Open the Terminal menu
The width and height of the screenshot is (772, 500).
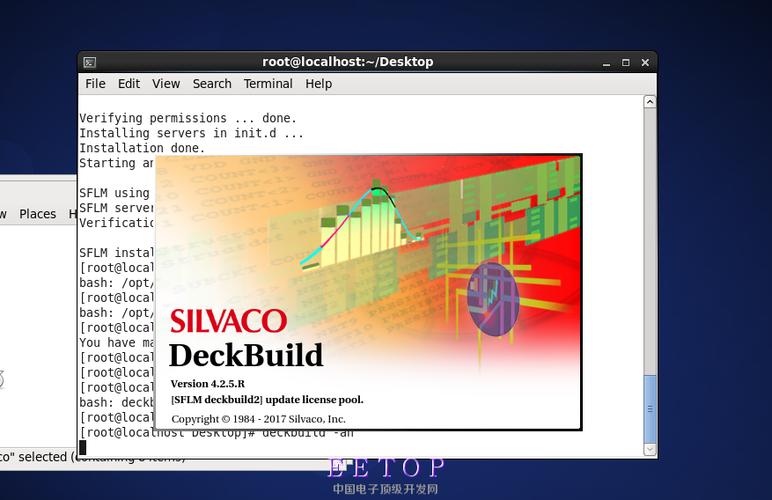(268, 84)
